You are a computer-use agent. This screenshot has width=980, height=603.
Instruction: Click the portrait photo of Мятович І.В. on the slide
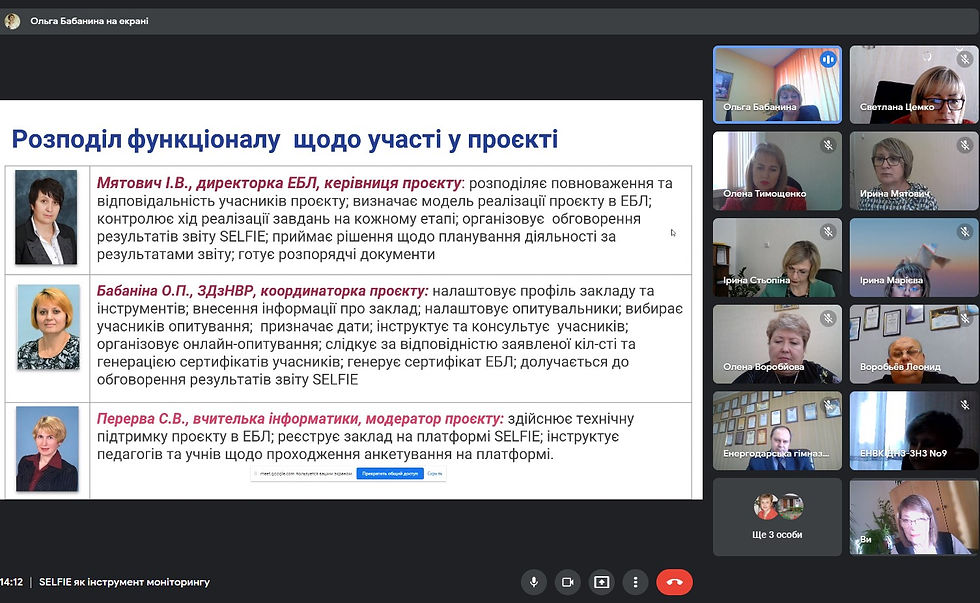tap(46, 217)
